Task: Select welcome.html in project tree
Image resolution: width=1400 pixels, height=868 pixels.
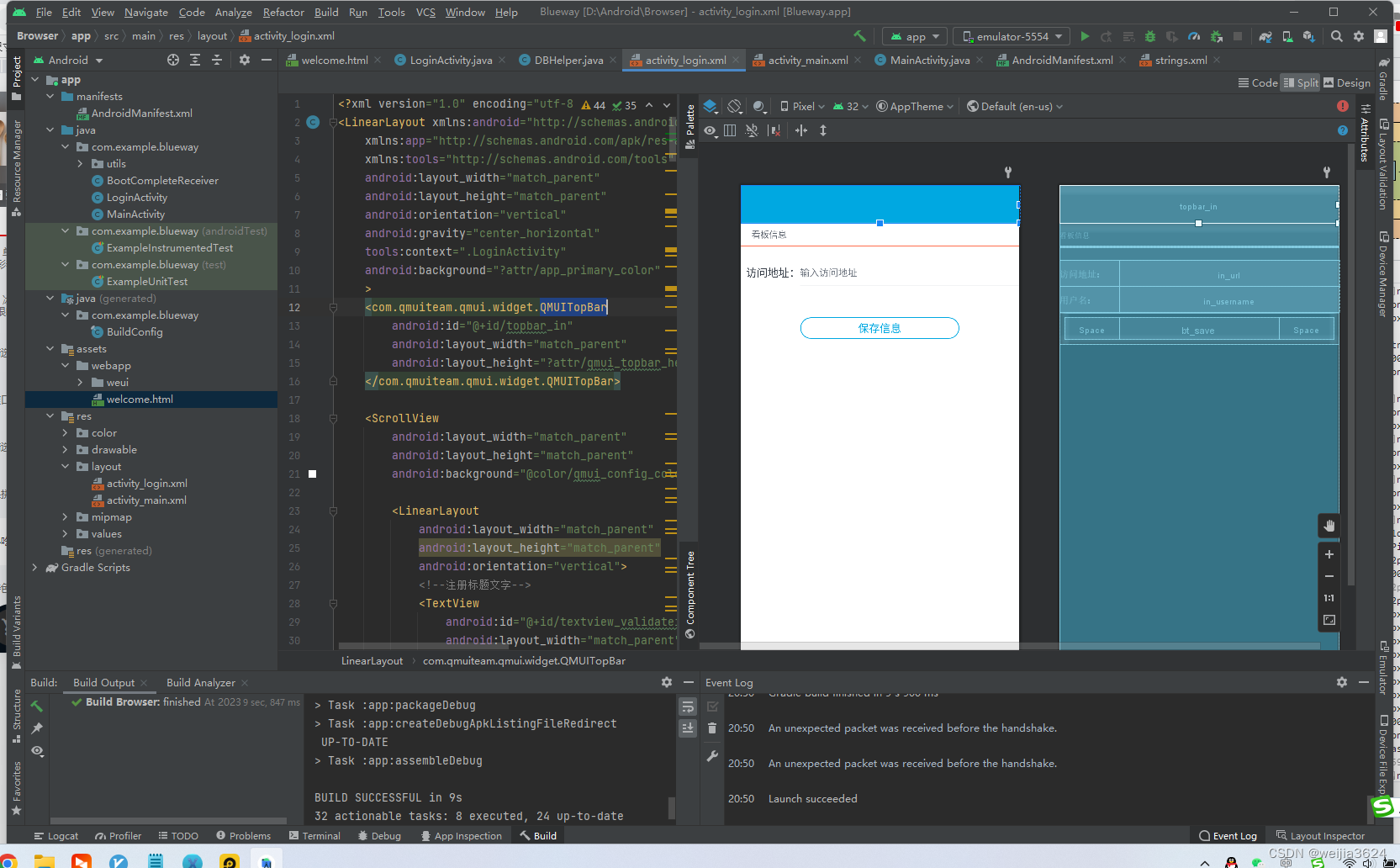Action: point(140,400)
